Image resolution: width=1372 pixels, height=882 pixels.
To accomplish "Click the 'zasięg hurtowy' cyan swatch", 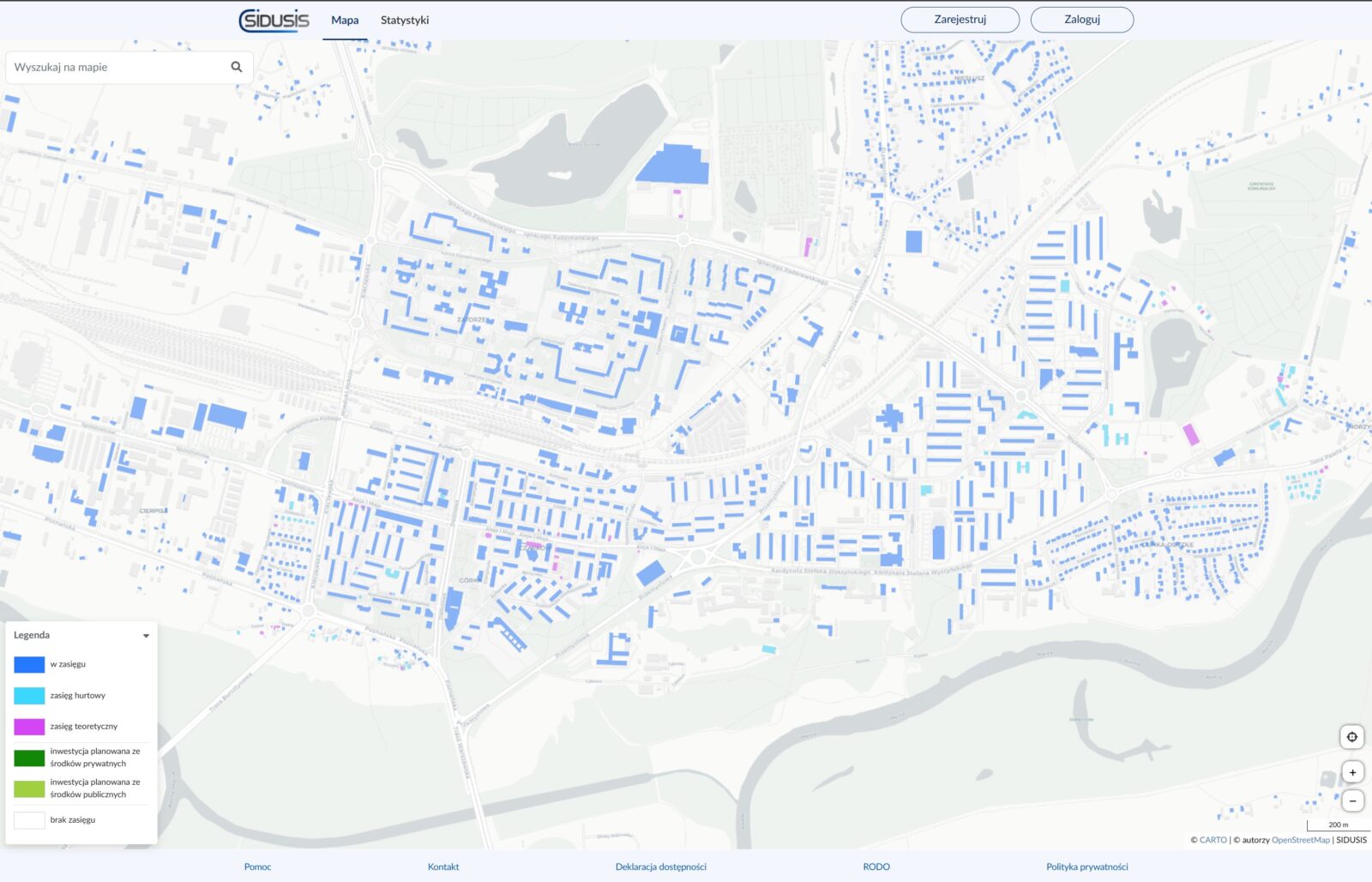I will point(29,696).
